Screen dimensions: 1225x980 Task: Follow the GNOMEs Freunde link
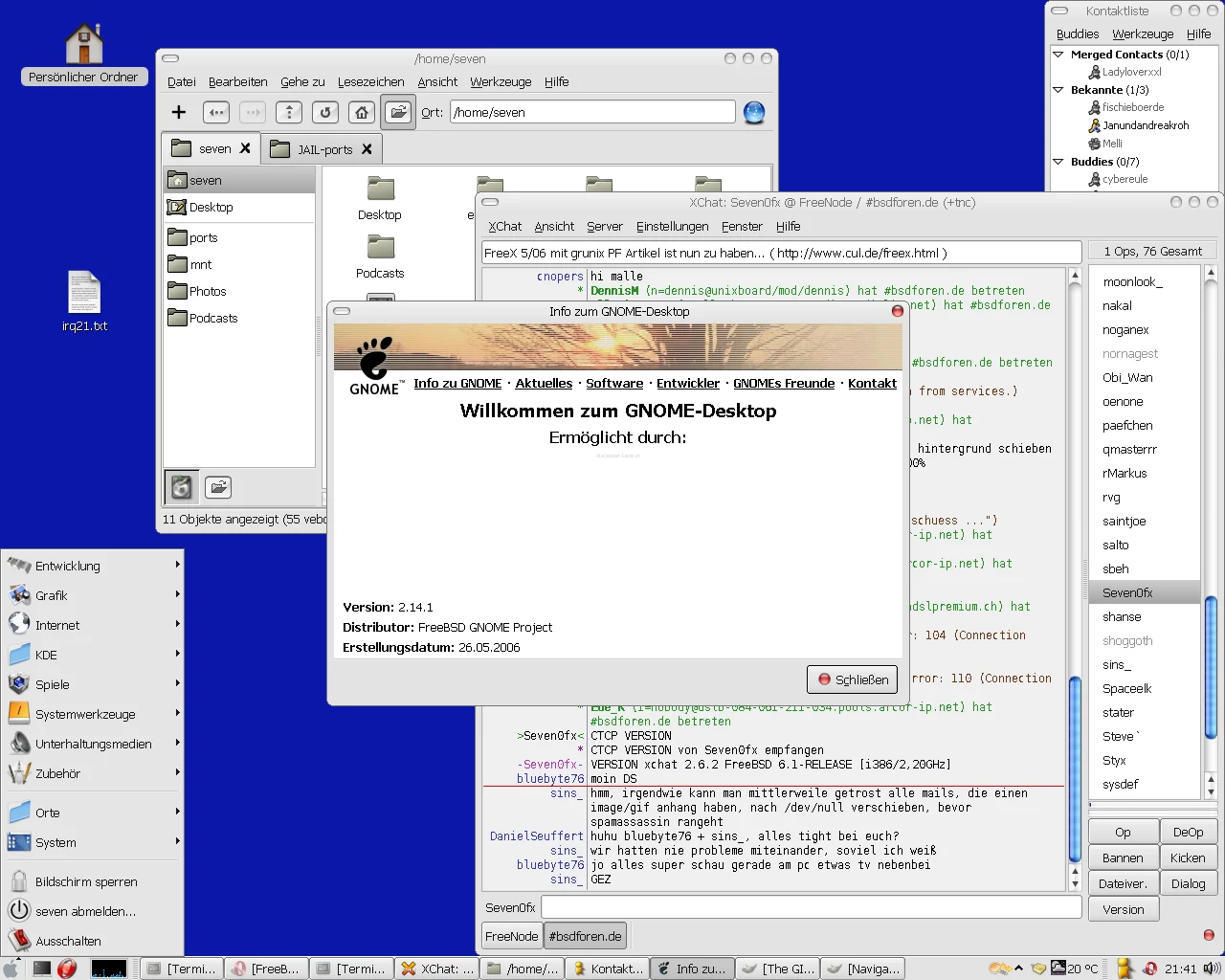coord(784,383)
